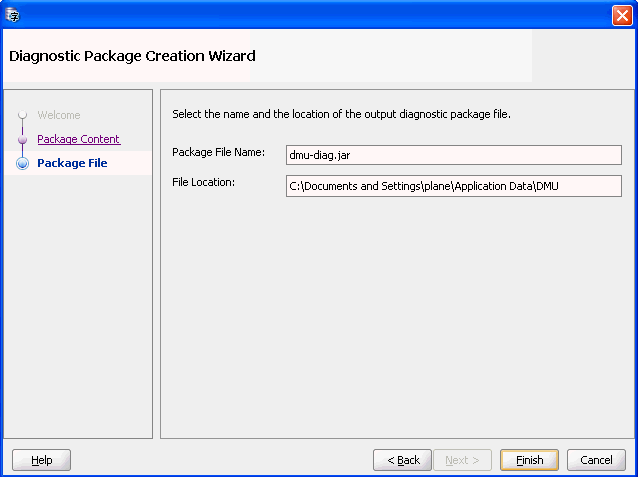
Task: Click the purple Package Content step bullet
Action: pos(22,140)
